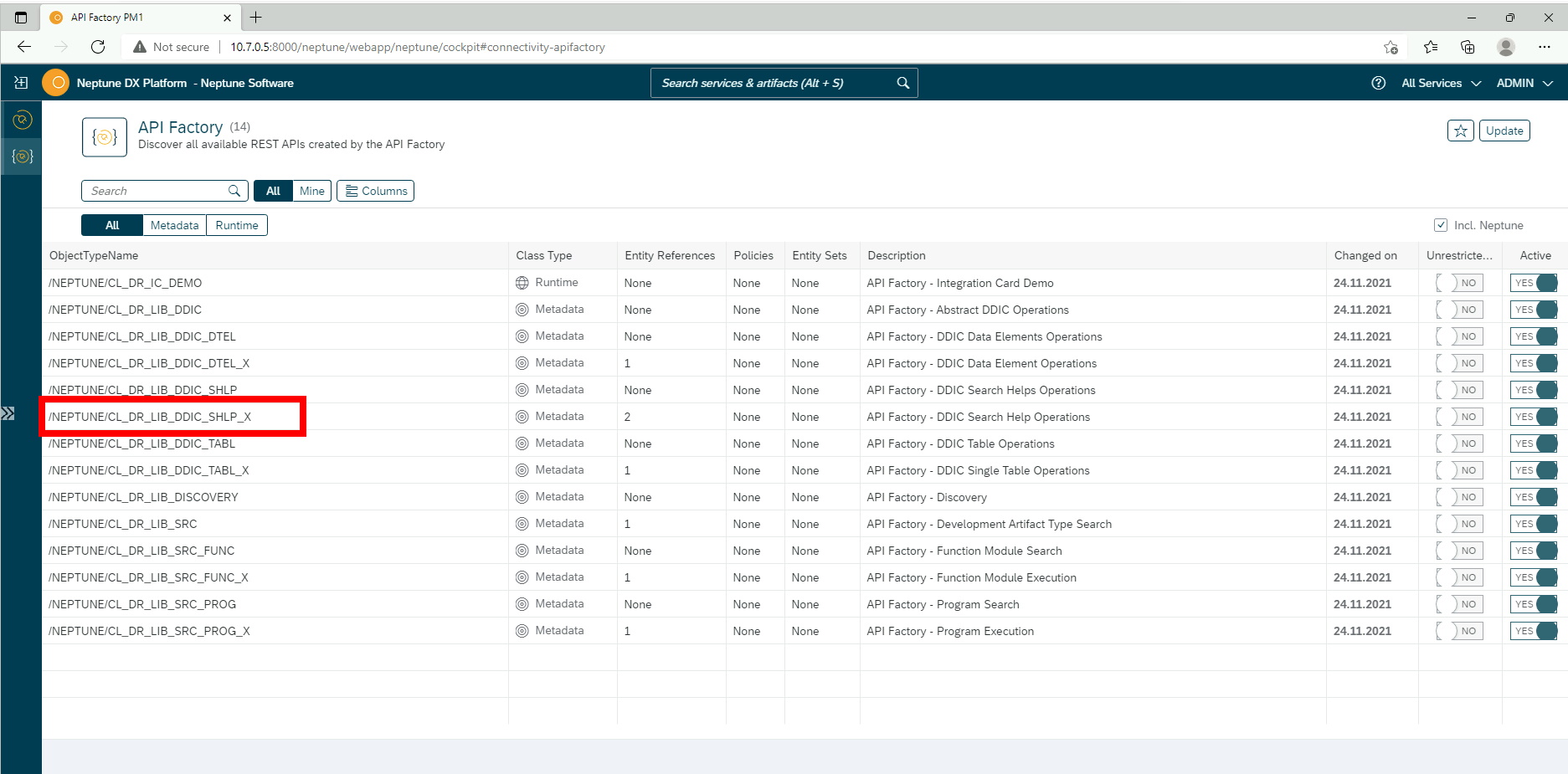
Task: Select /NEPTUNE/CL_DR_LIB_SRC row name
Action: click(123, 524)
